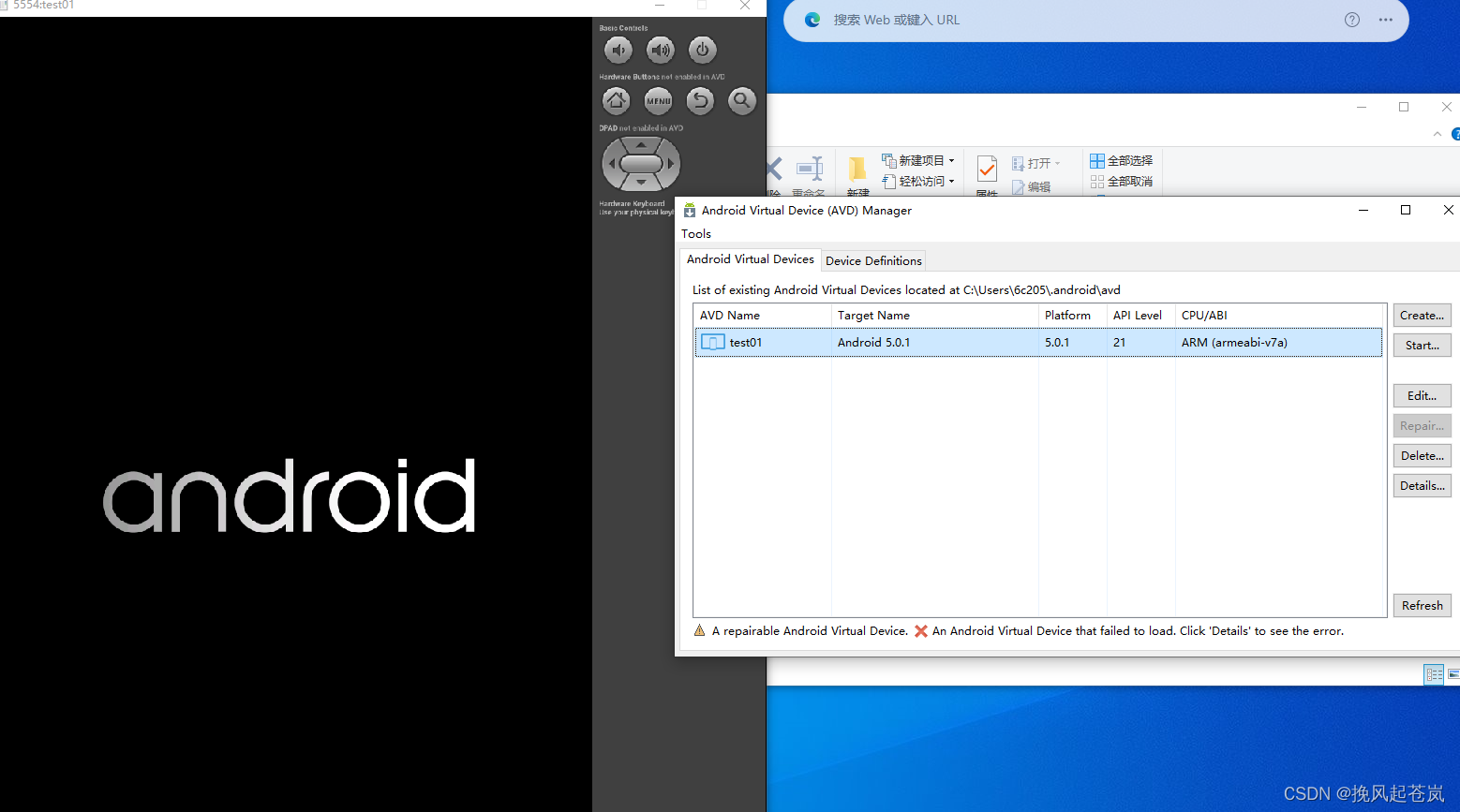Click the DPAD right arrow
The image size is (1460, 812).
tap(671, 164)
